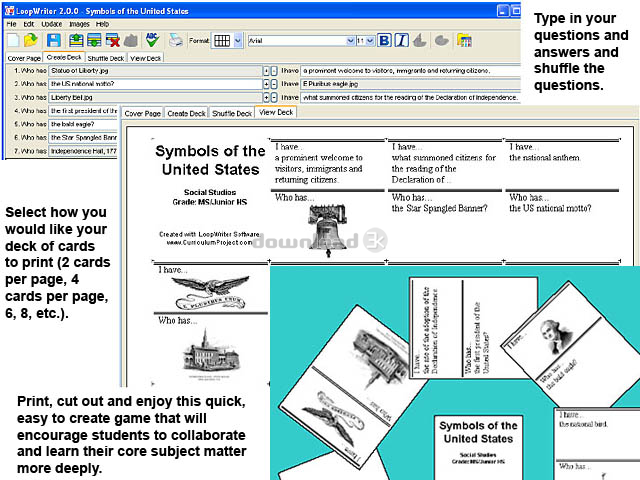Click 'the US national motto?' preview card text
The height and width of the screenshot is (480, 640).
pyautogui.click(x=550, y=209)
